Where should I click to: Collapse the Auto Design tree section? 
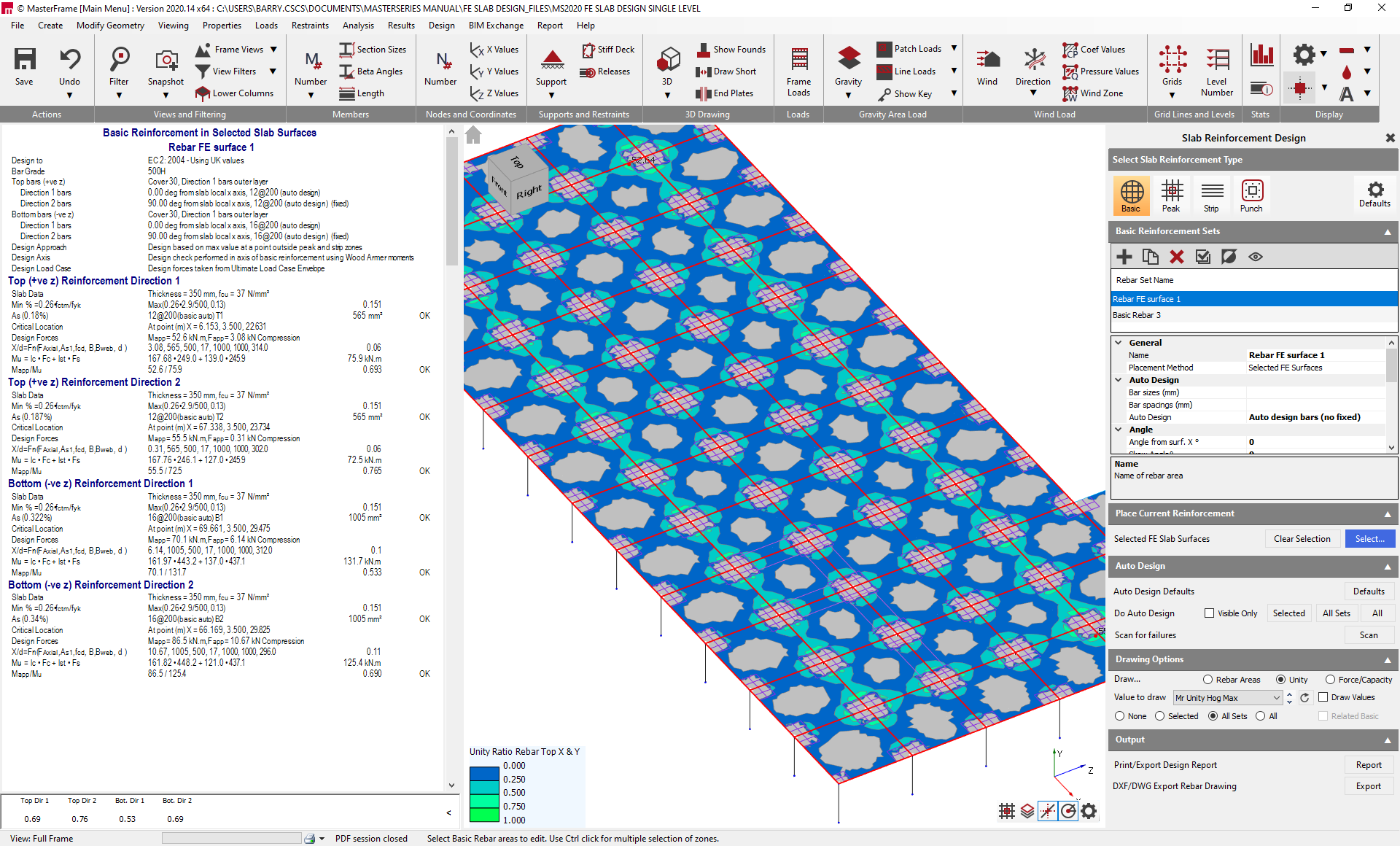[1119, 380]
